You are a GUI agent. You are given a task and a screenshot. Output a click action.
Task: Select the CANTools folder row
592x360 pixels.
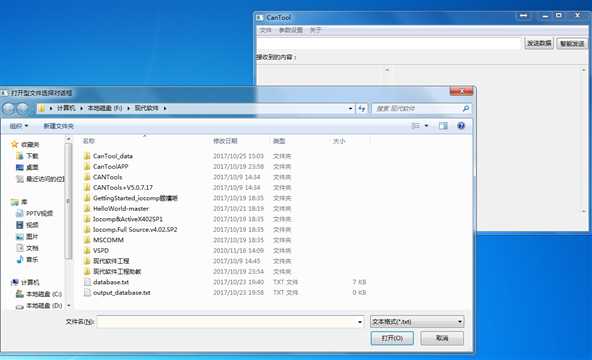point(108,177)
